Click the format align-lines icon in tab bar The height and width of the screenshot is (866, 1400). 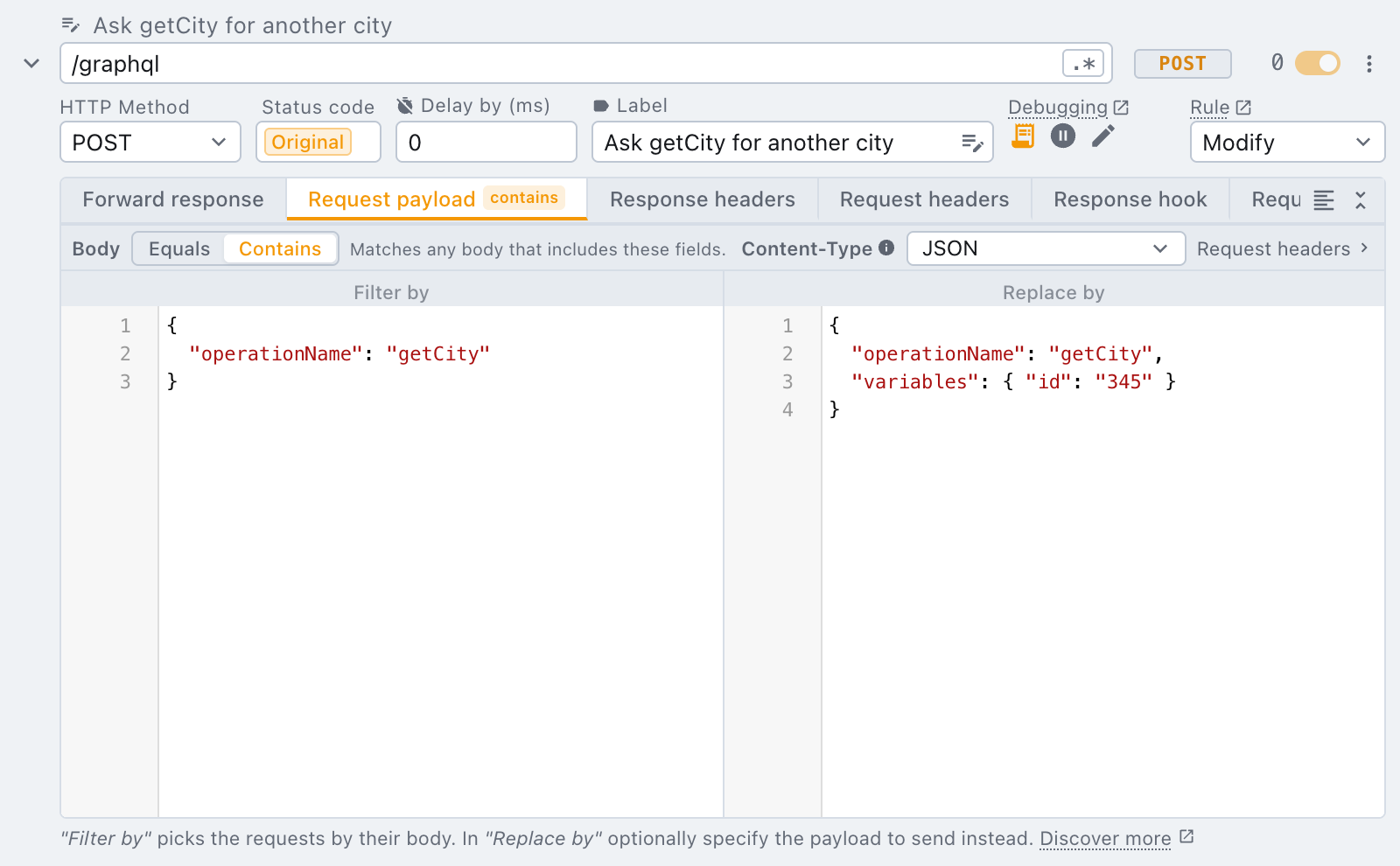pyautogui.click(x=1324, y=200)
